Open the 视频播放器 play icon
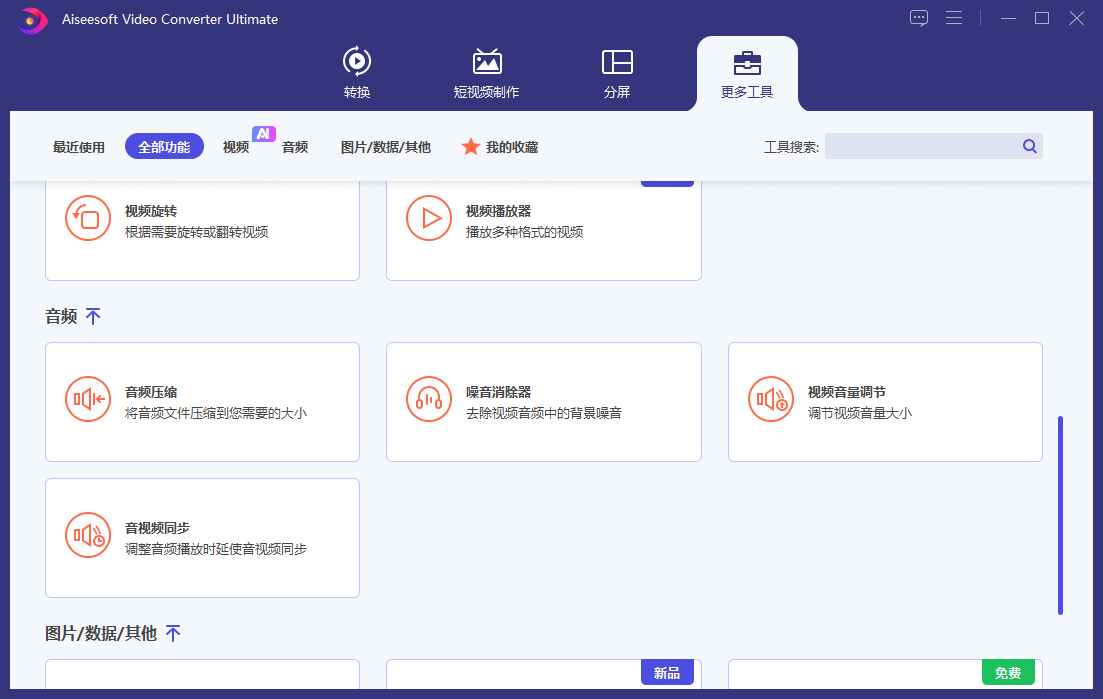Viewport: 1103px width, 699px height. click(429, 219)
